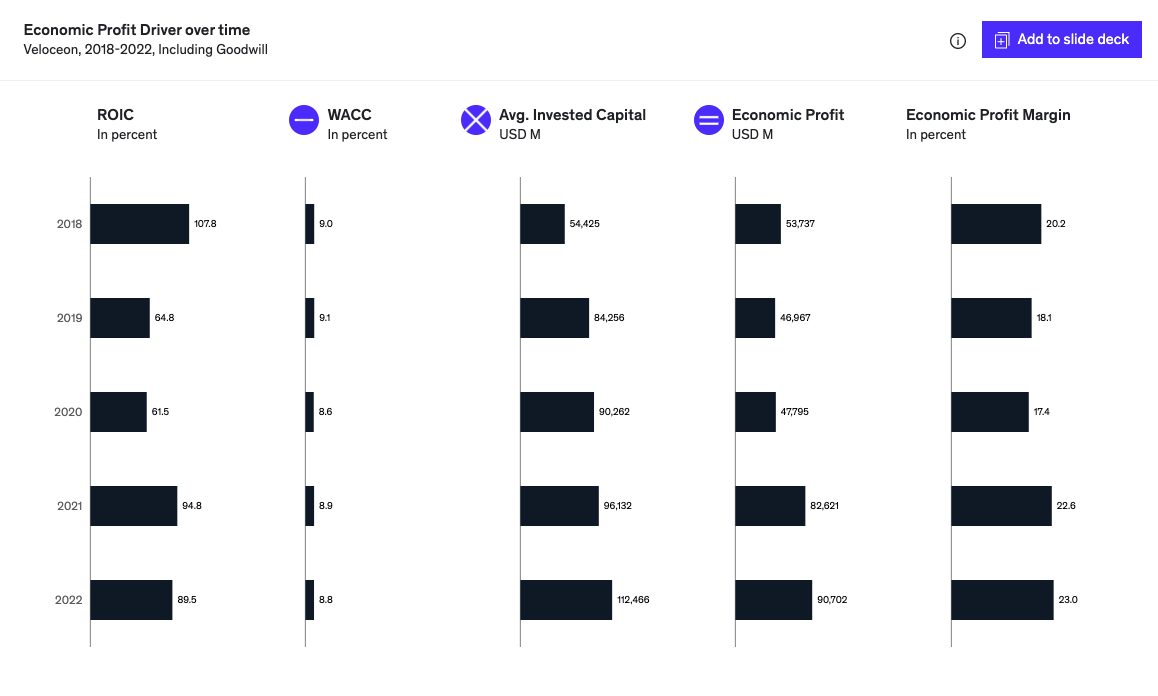Click the title Economic Profit Driver over time
Image resolution: width=1158 pixels, height=696 pixels.
click(x=137, y=29)
